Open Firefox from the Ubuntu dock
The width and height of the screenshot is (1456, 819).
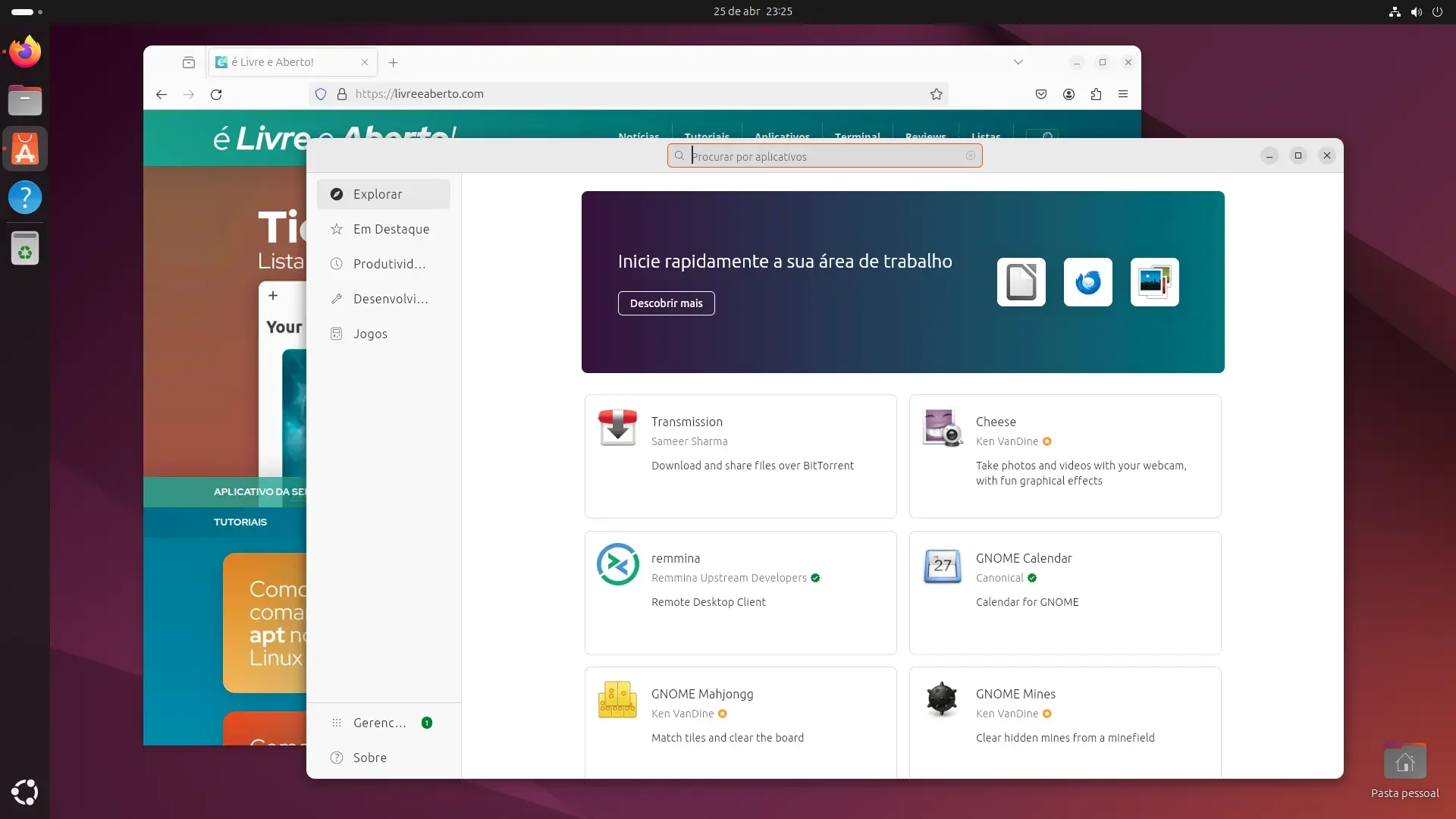coord(25,52)
